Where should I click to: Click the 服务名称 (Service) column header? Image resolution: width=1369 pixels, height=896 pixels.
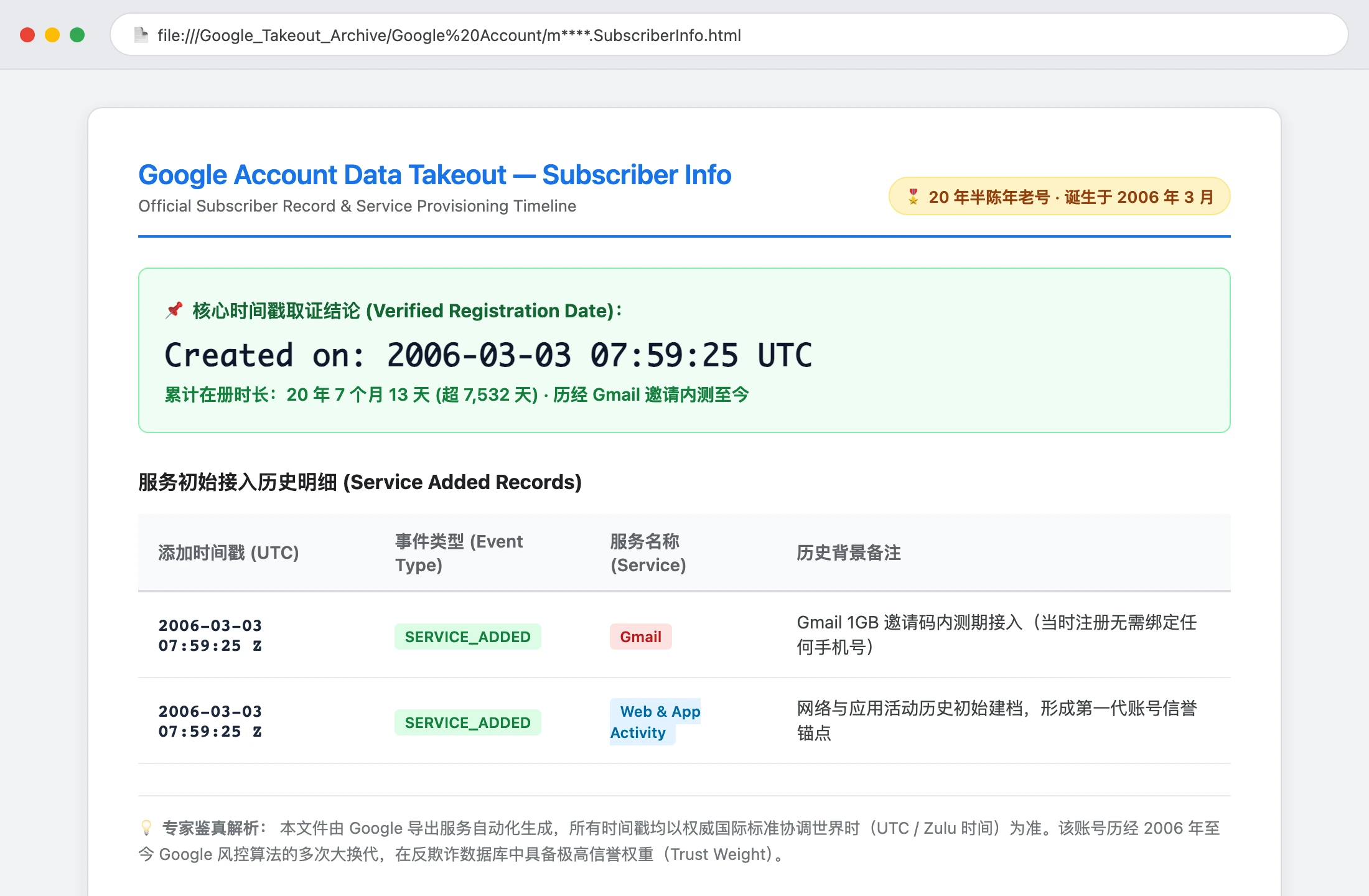tap(648, 553)
